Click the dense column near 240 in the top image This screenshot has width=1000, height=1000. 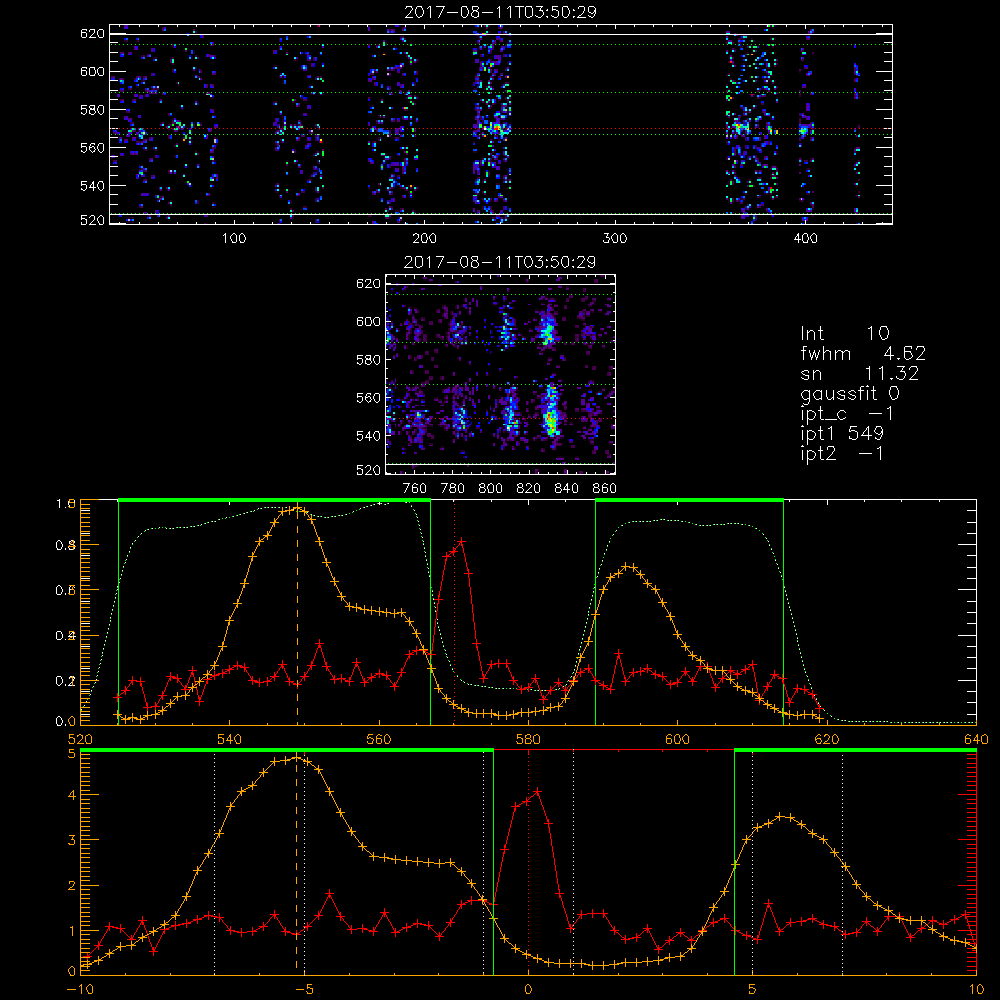click(492, 124)
